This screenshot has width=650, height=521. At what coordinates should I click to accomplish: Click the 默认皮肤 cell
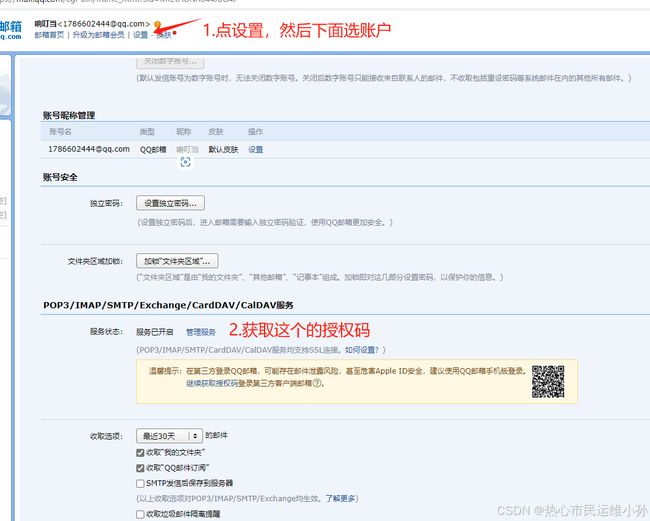point(223,150)
